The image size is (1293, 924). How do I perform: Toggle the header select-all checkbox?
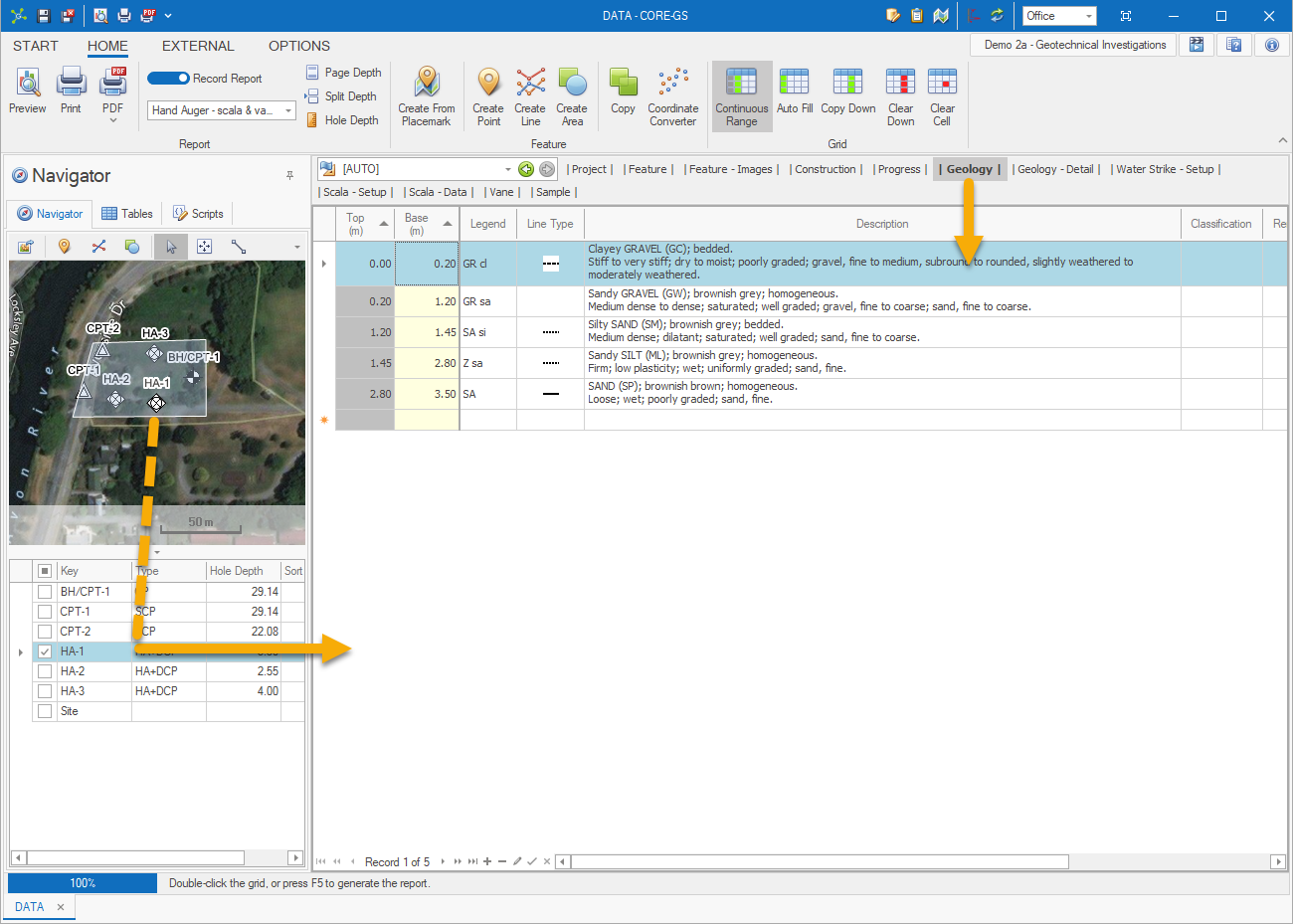pos(45,571)
